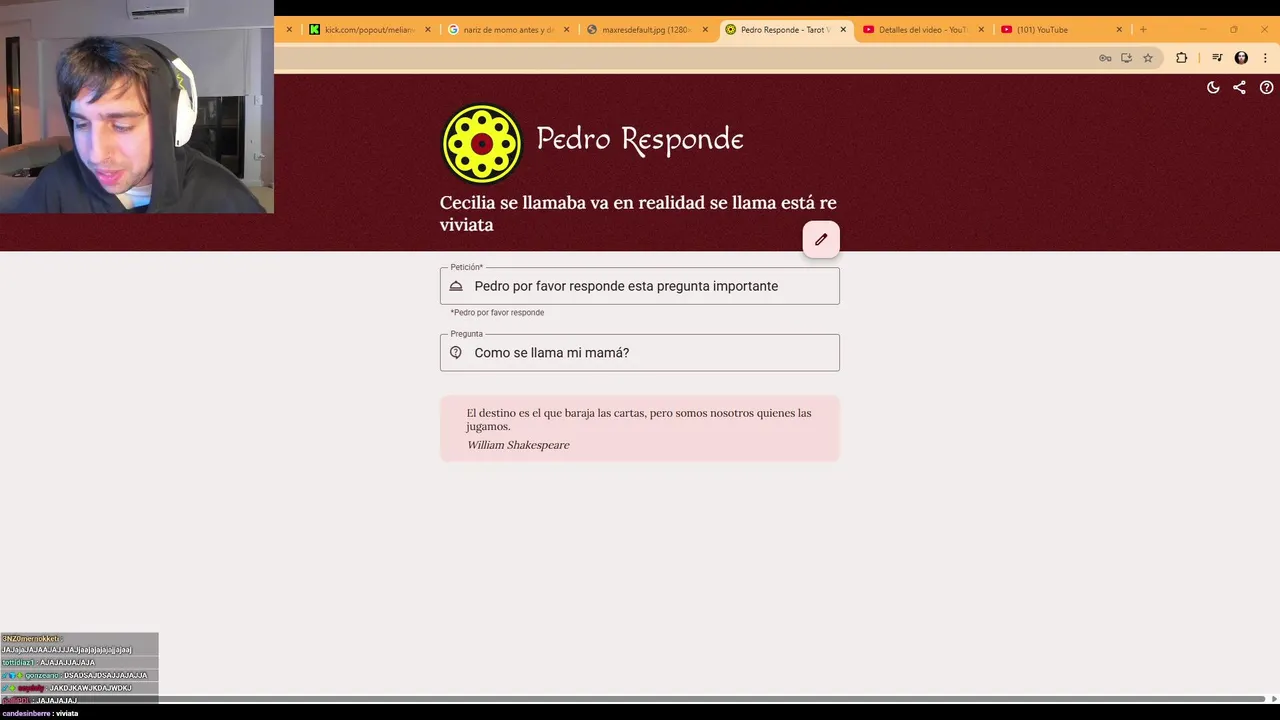Click the Pedro Responde sunflower logo
This screenshot has width=1280, height=720.
[x=482, y=144]
